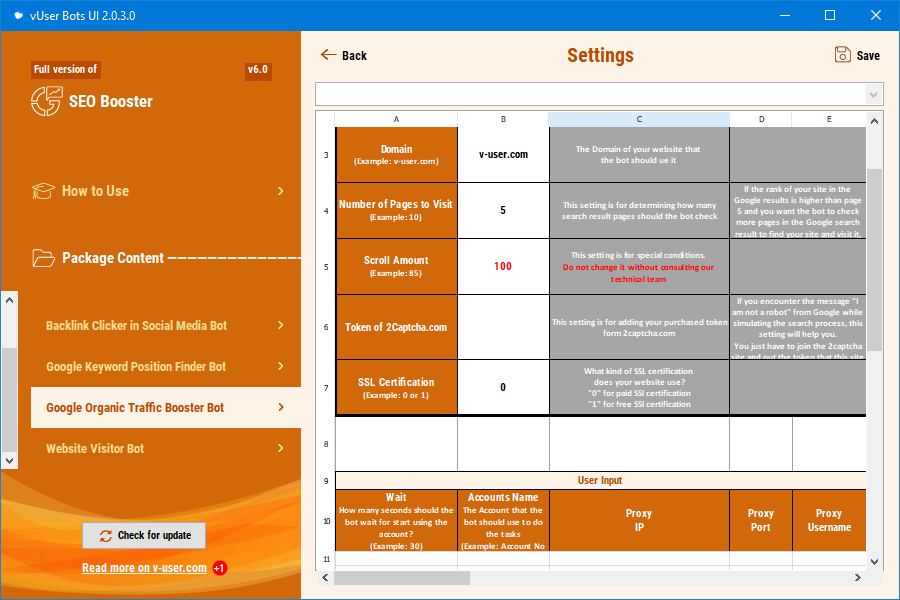This screenshot has height=600, width=900.
Task: Click the SEO Booster logo icon
Action: click(46, 101)
